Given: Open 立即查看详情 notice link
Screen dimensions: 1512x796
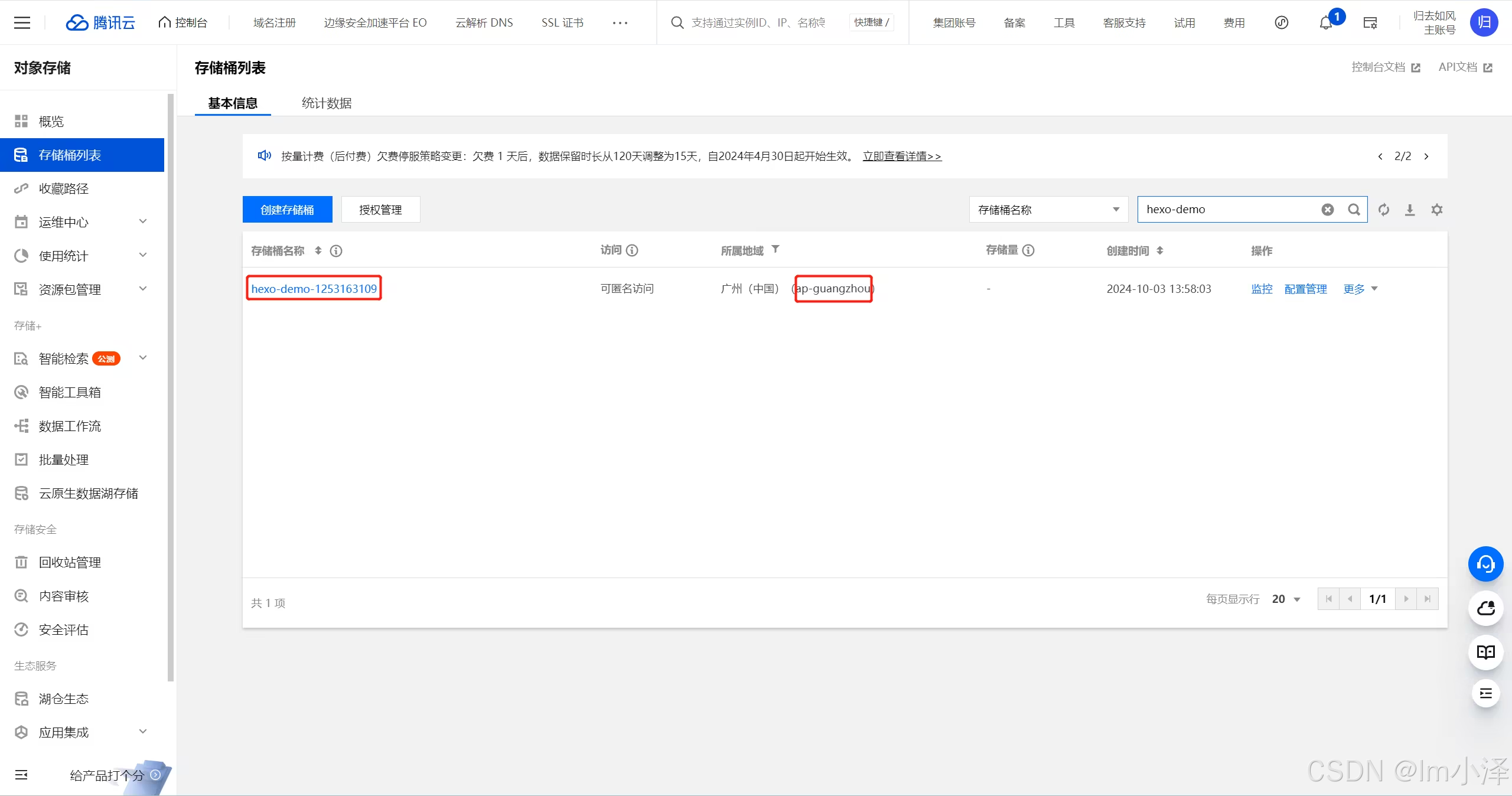Looking at the screenshot, I should point(902,156).
